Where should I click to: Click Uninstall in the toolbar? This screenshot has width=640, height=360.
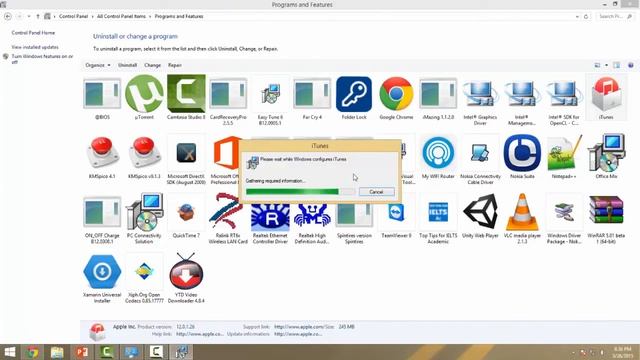click(x=127, y=65)
